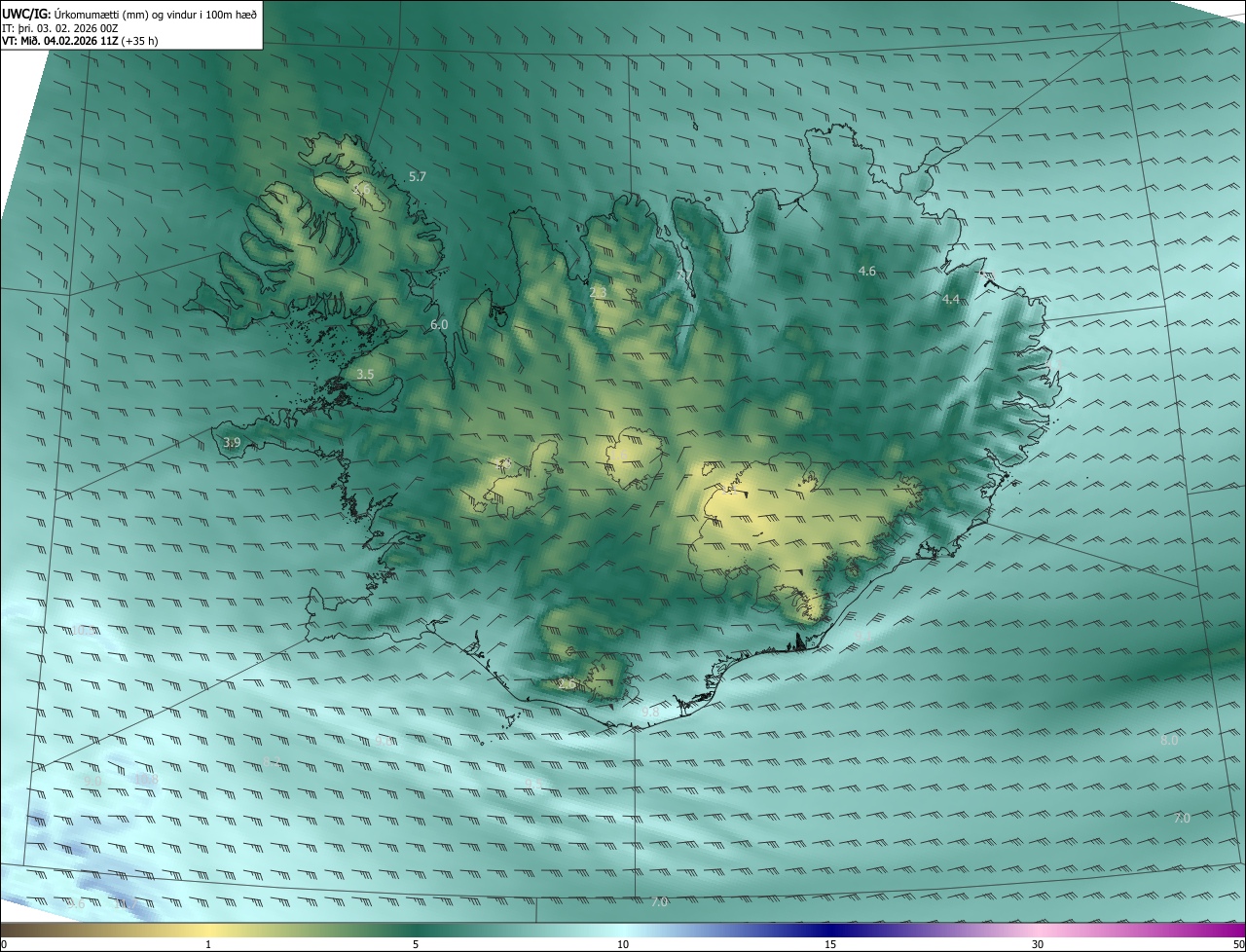
Task: Click the 15 tick label on the color scale
Action: tap(830, 945)
